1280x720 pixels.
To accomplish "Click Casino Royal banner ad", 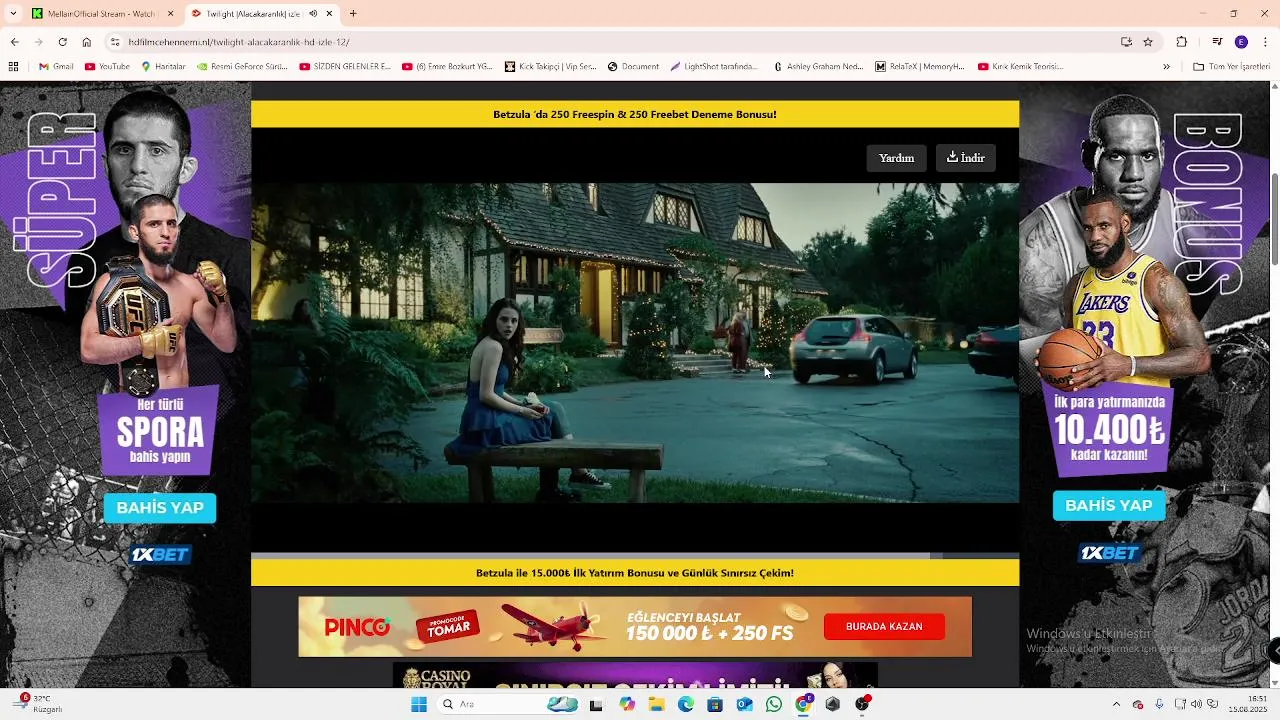I will (635, 675).
